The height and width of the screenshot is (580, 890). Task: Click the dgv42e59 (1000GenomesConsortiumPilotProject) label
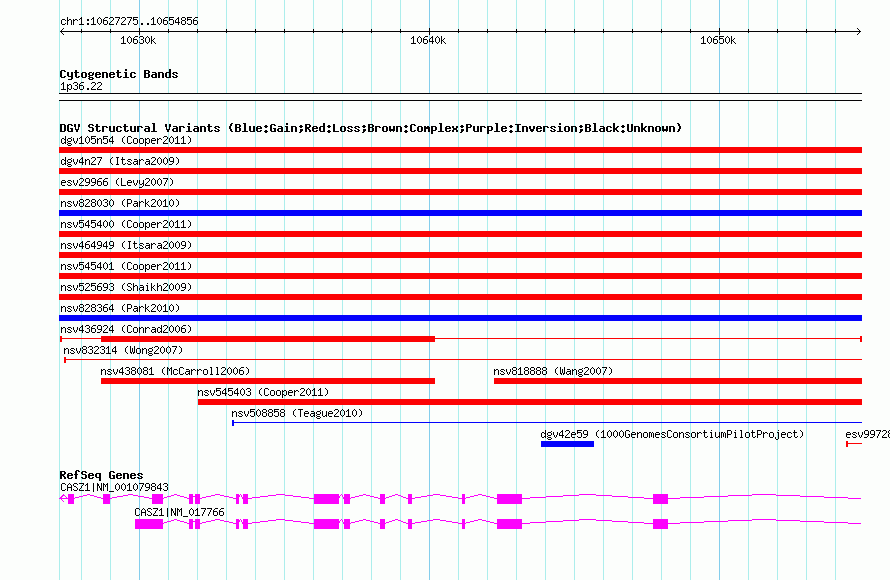click(x=672, y=434)
